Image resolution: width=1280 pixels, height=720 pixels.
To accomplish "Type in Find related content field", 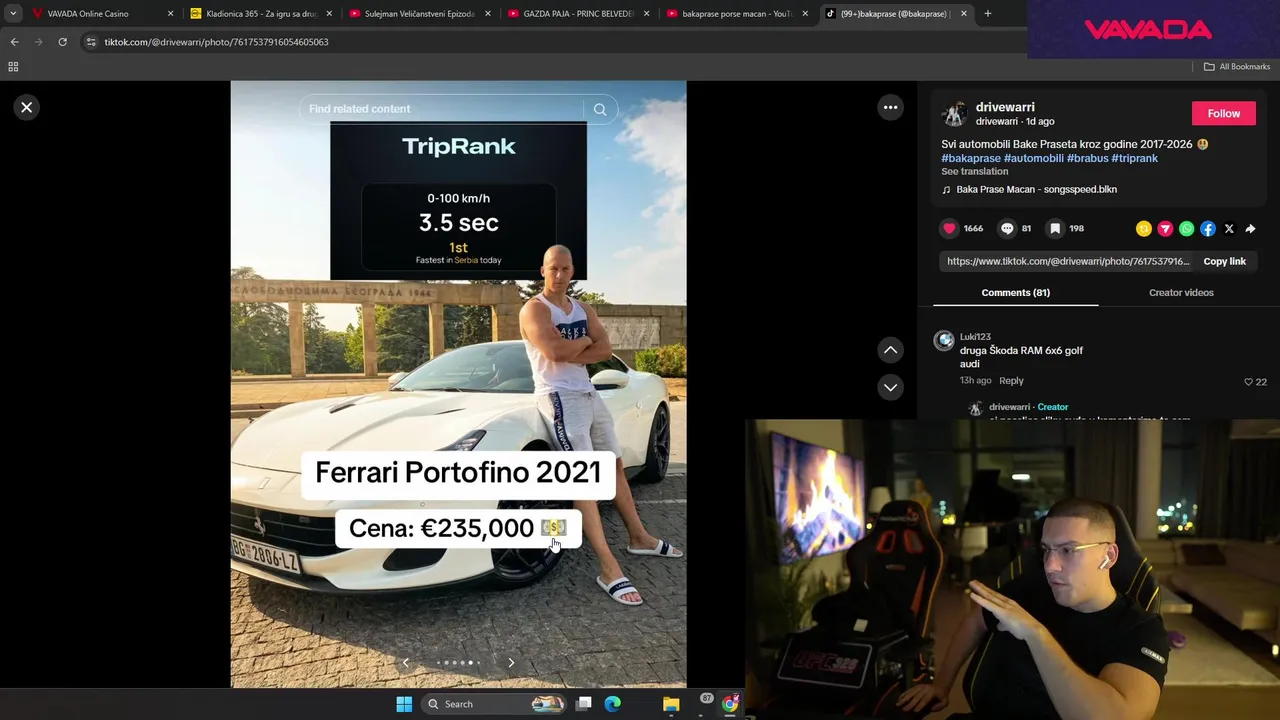I will click(x=440, y=109).
